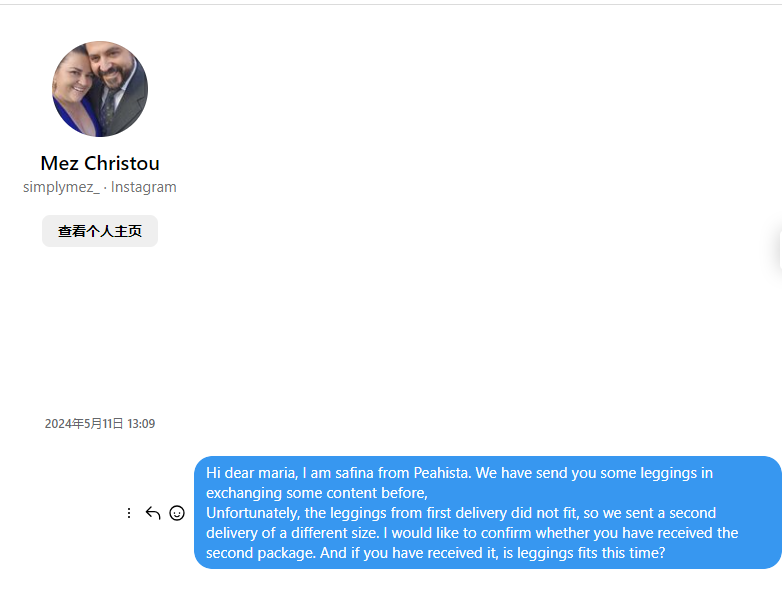Click the 13:09 time in the timestamp
This screenshot has height=593, width=782.
[141, 424]
